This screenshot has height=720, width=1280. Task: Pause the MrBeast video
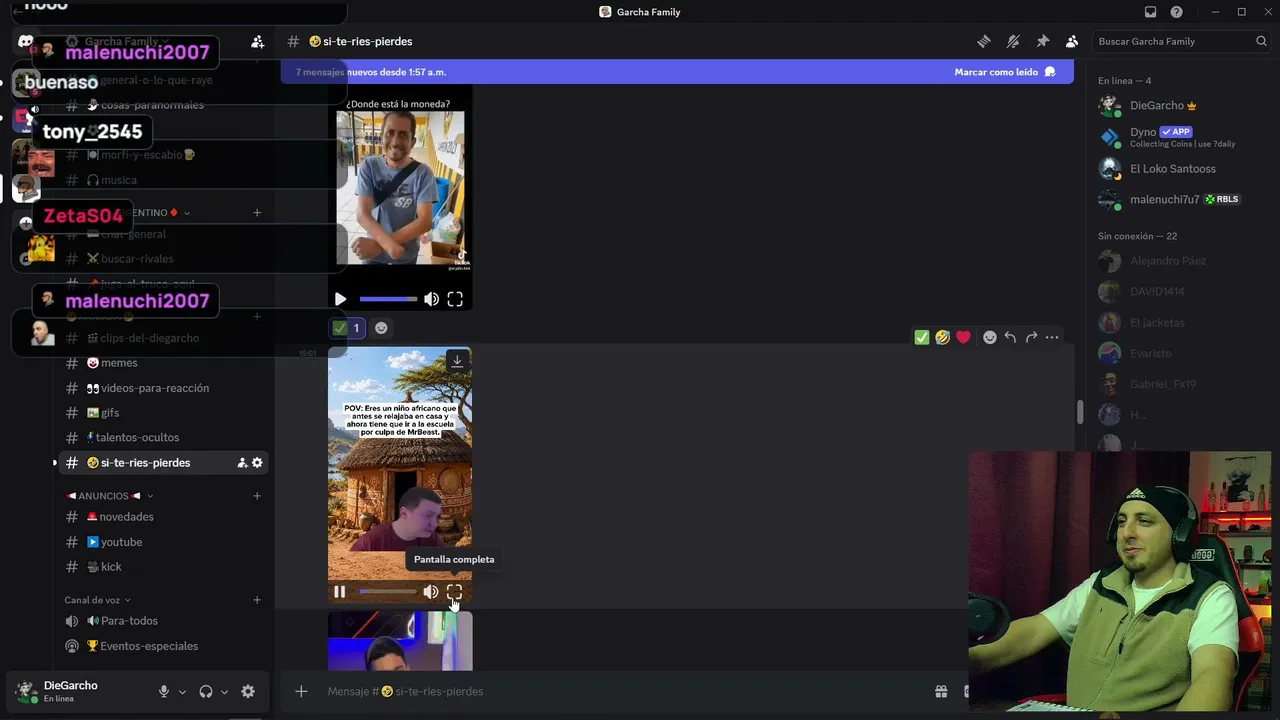(x=340, y=592)
